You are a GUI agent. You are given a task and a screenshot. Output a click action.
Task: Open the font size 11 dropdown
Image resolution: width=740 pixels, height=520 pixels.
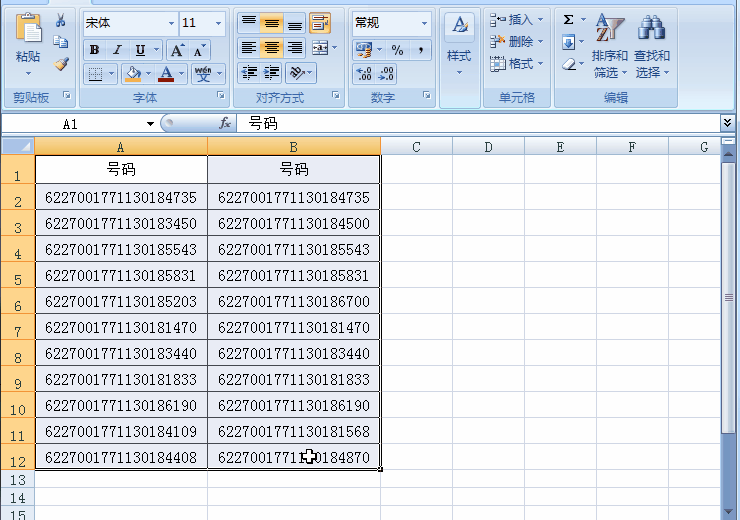click(x=218, y=23)
